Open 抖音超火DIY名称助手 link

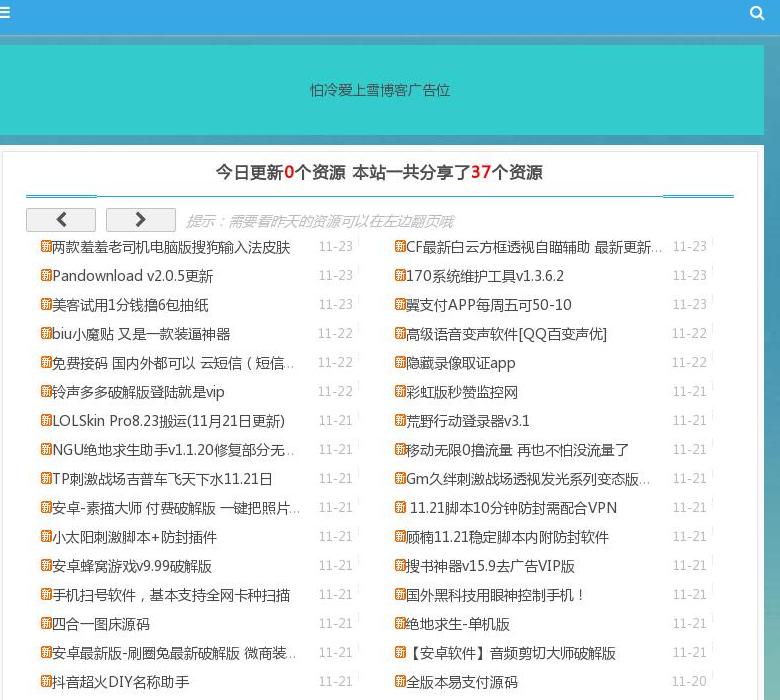(121, 681)
